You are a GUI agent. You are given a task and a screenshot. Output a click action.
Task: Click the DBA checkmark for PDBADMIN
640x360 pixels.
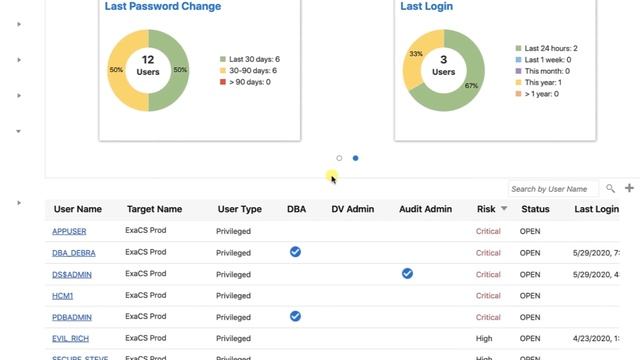pyautogui.click(x=296, y=316)
